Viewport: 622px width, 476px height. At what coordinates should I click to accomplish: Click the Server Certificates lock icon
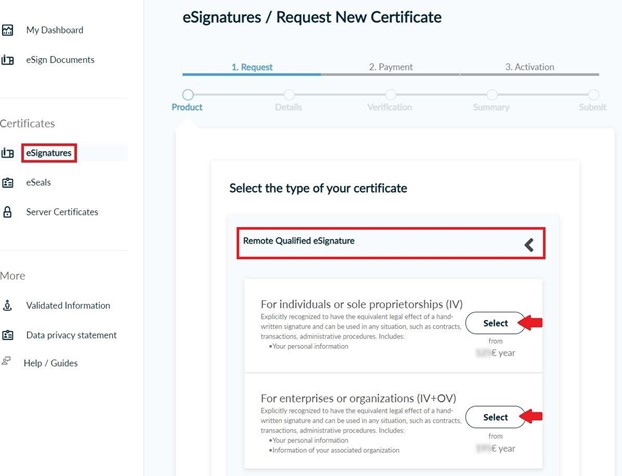pos(8,212)
